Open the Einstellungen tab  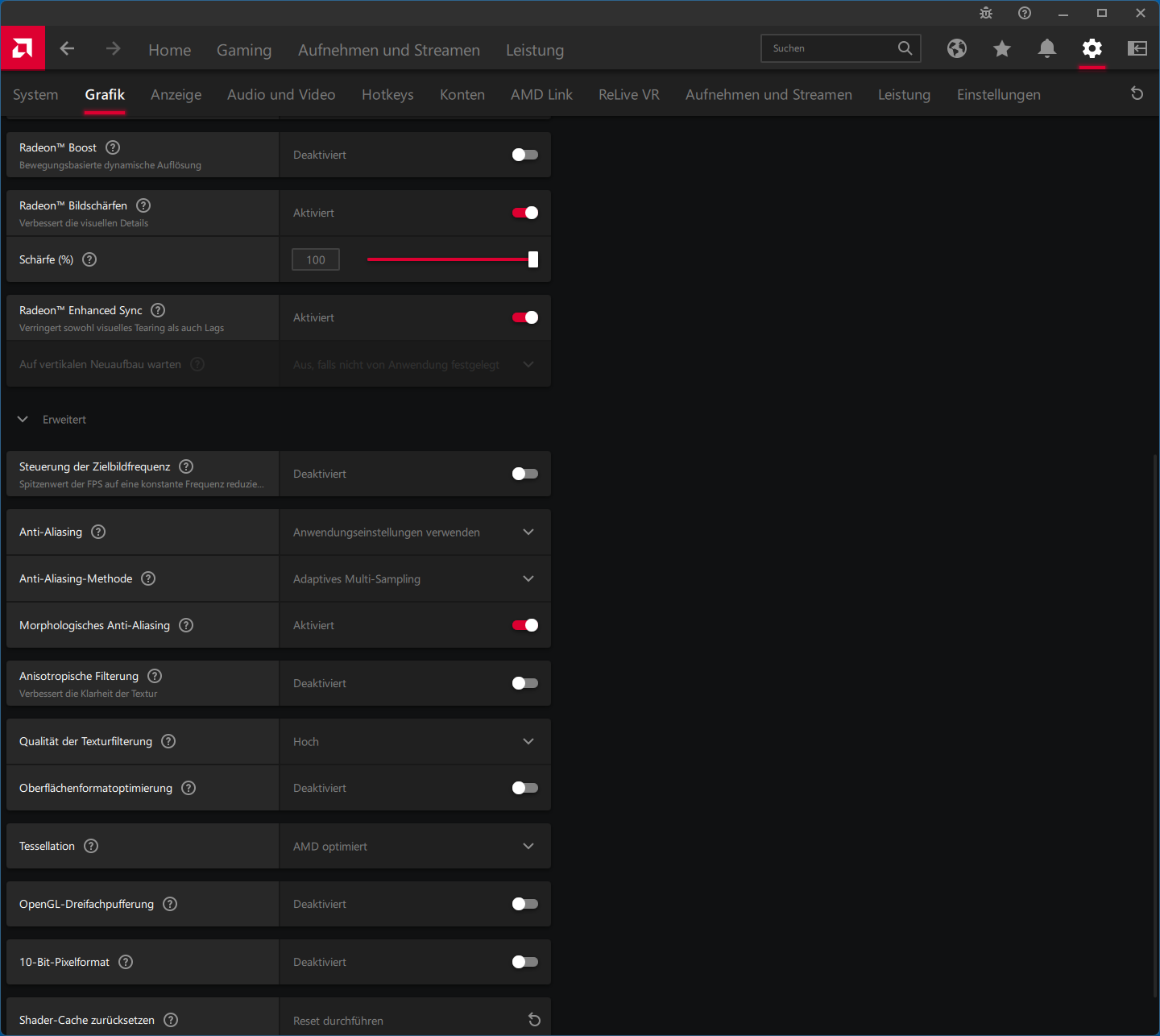pos(999,94)
